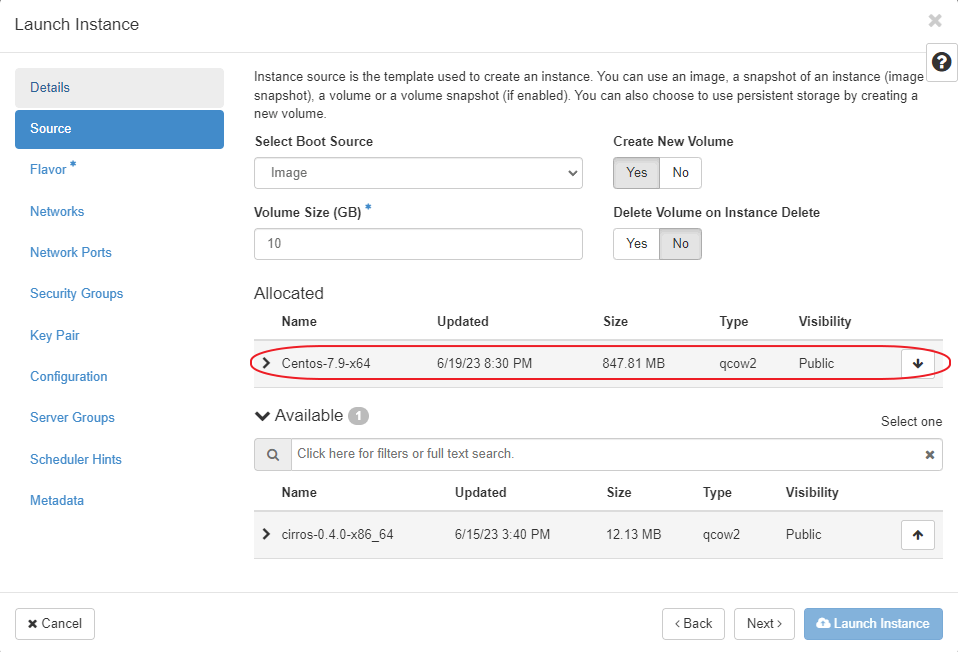This screenshot has height=652, width=958.
Task: Click the Volume Size input field
Action: [x=418, y=244]
